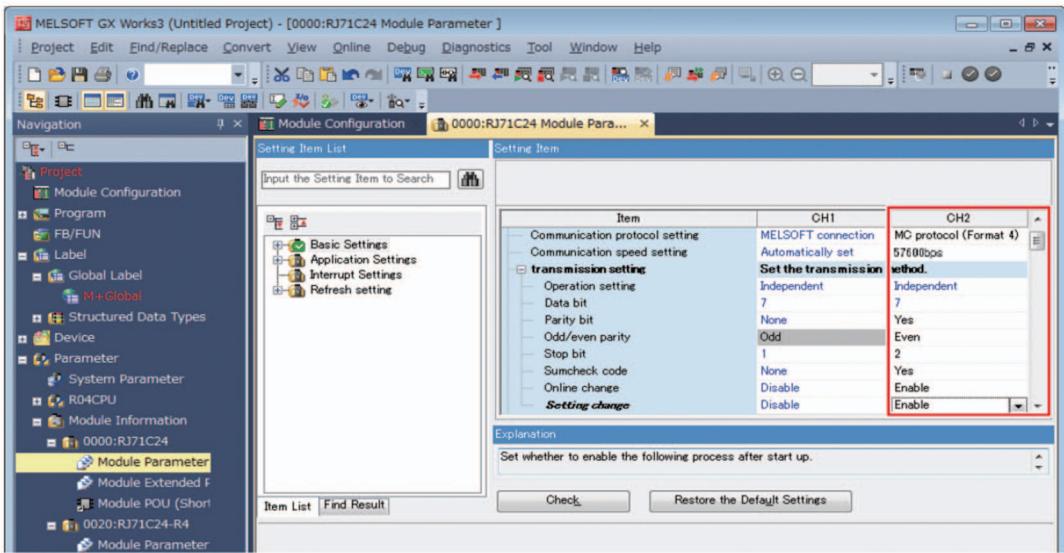Open the CH2 Setting change Enable dropdown

(x=1017, y=406)
